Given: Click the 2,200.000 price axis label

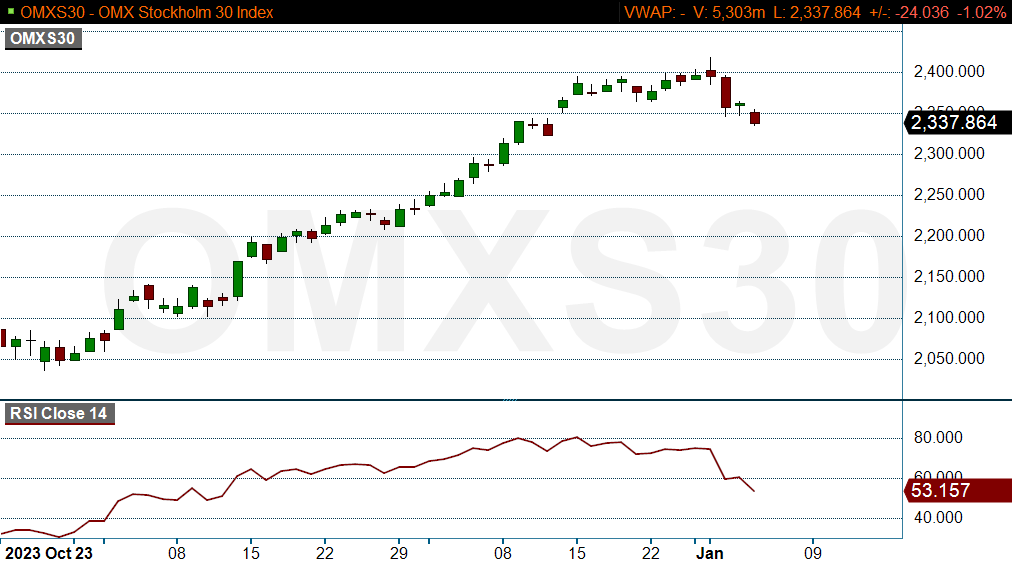Looking at the screenshot, I should 949,236.
